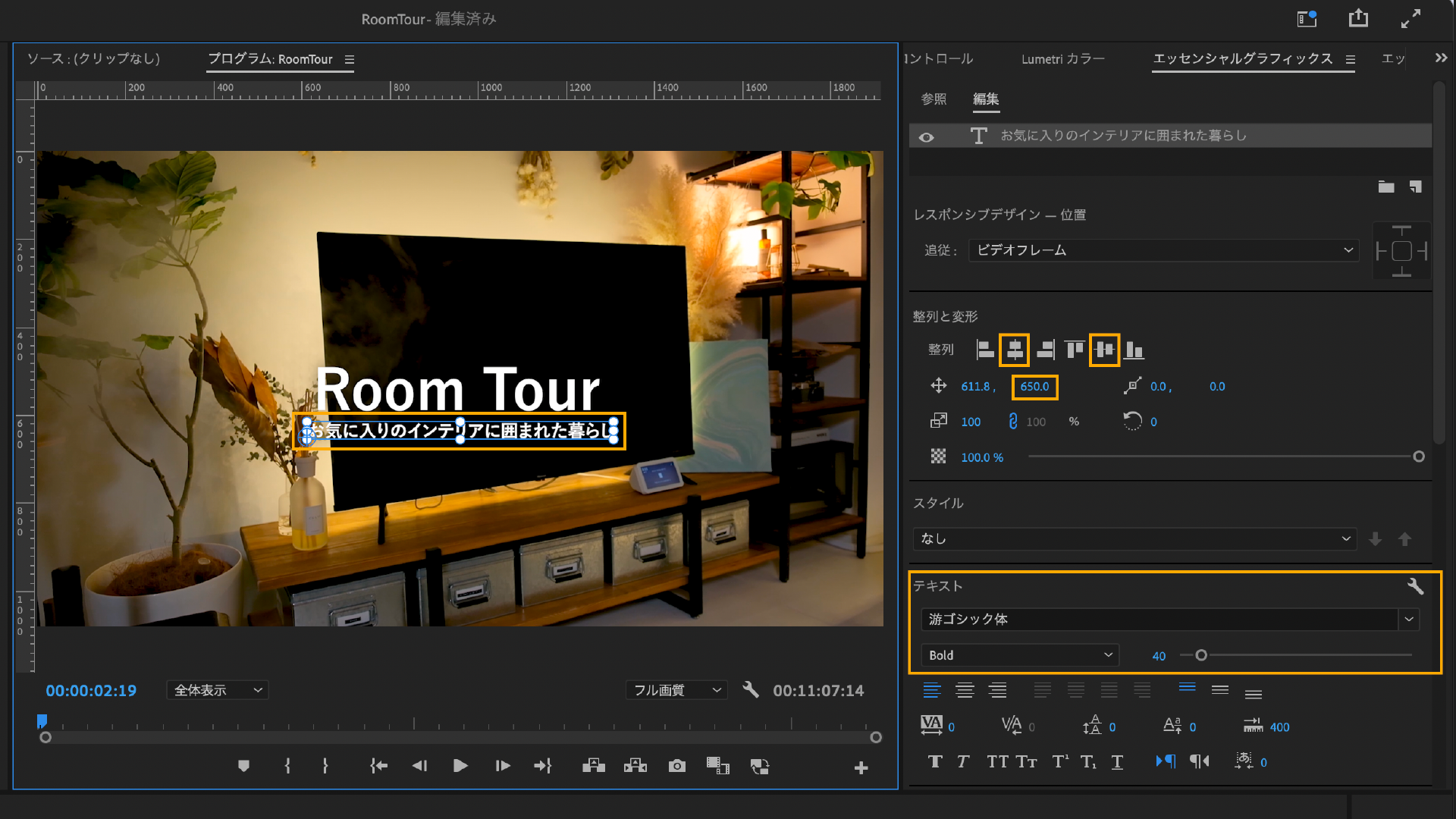Click the opacity slider handle
Image resolution: width=1456 pixels, height=819 pixels.
point(1418,457)
